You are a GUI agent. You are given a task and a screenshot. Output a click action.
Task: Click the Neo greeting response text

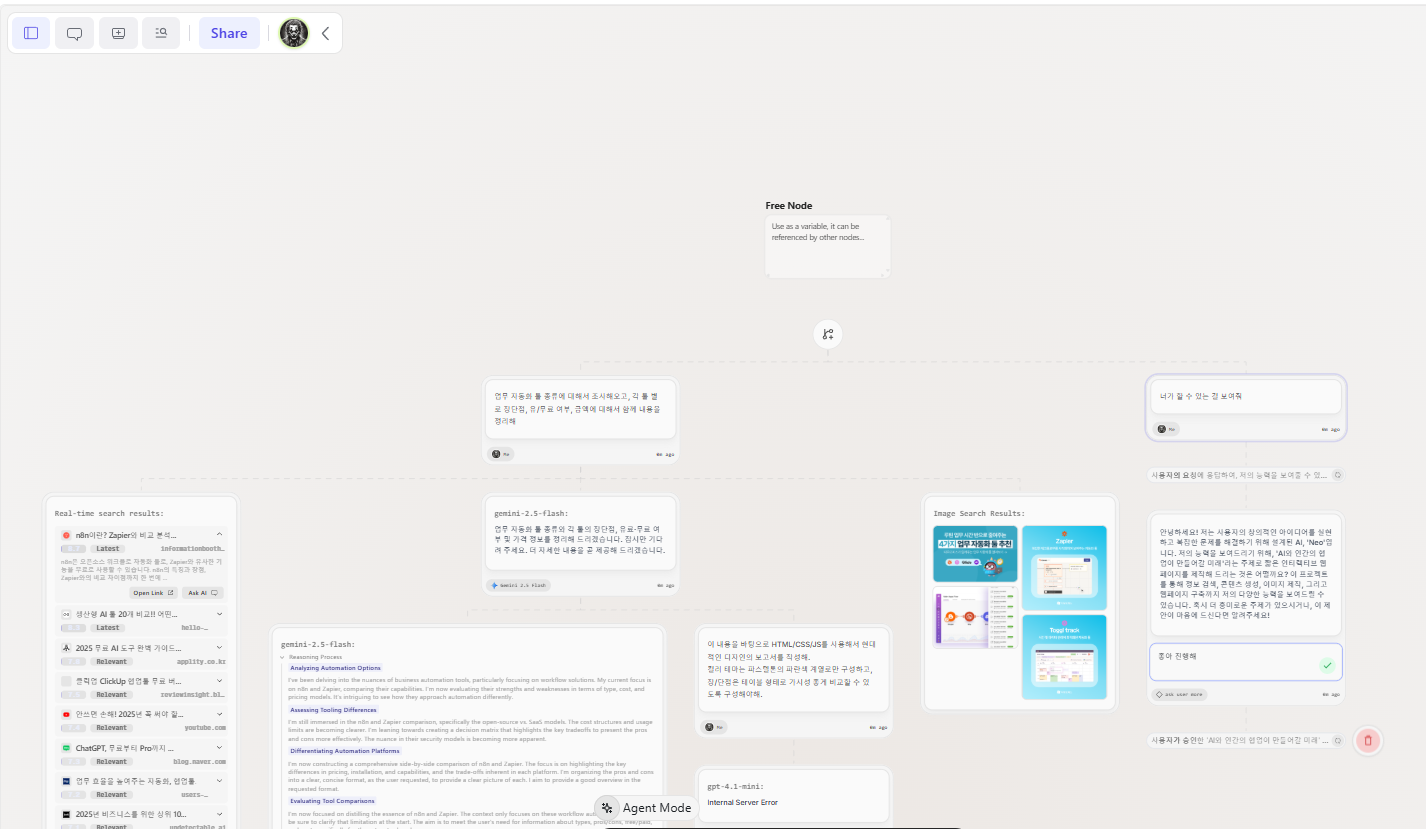click(1245, 573)
